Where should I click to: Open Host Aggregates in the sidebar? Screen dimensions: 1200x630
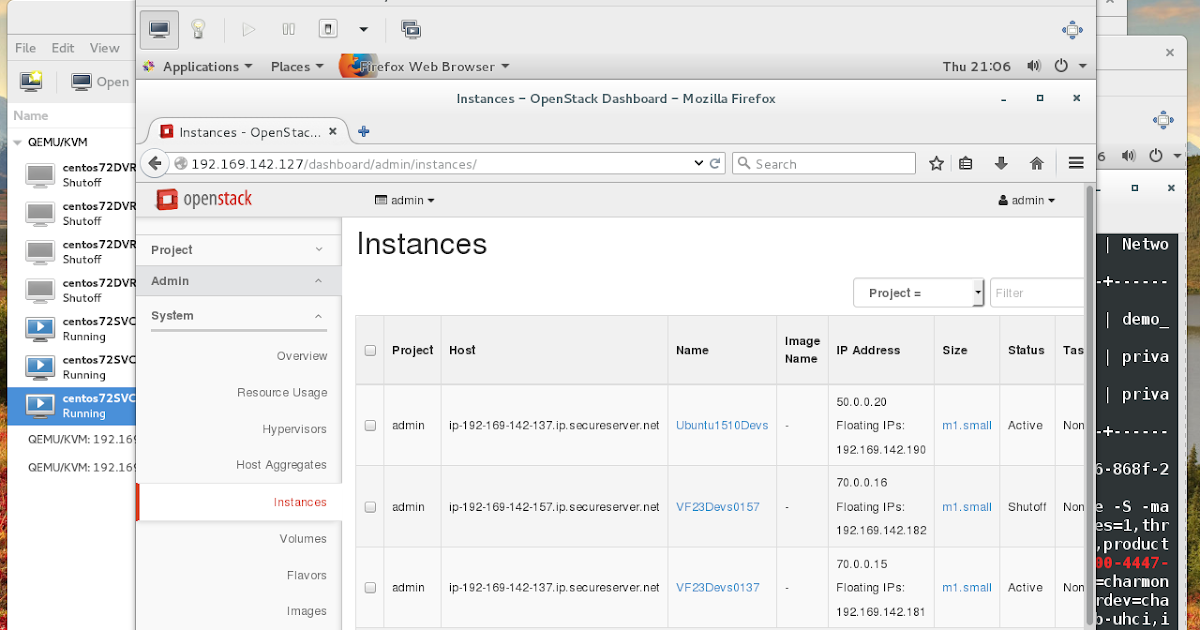click(281, 464)
